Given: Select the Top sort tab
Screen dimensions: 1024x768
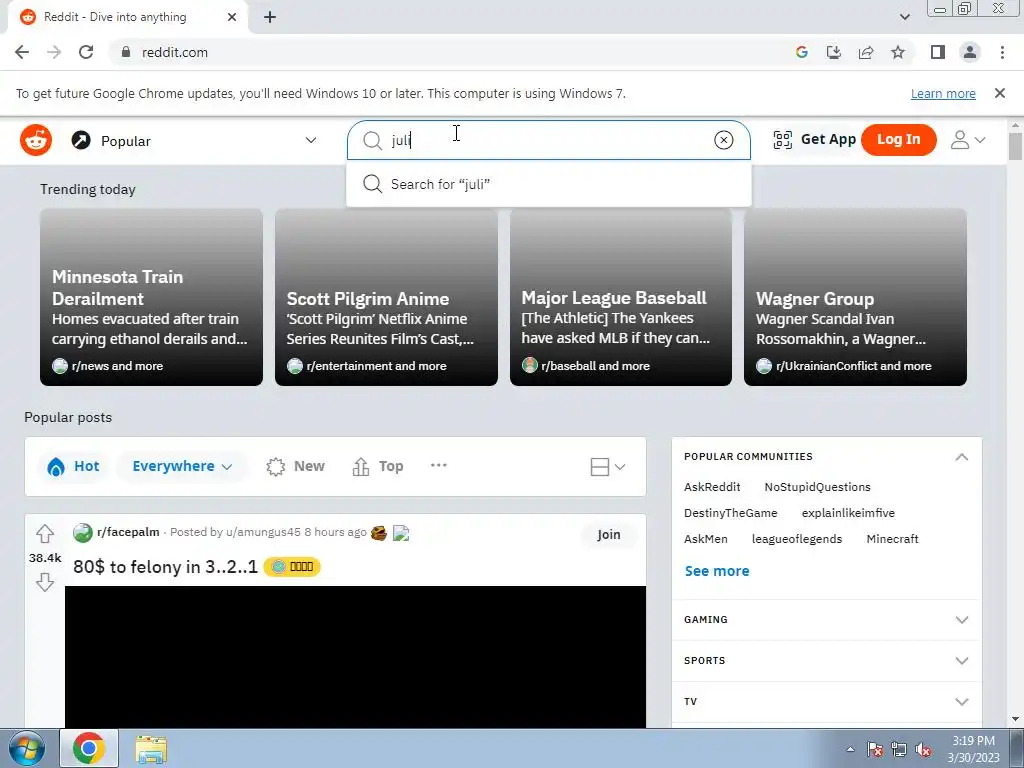Looking at the screenshot, I should (378, 466).
